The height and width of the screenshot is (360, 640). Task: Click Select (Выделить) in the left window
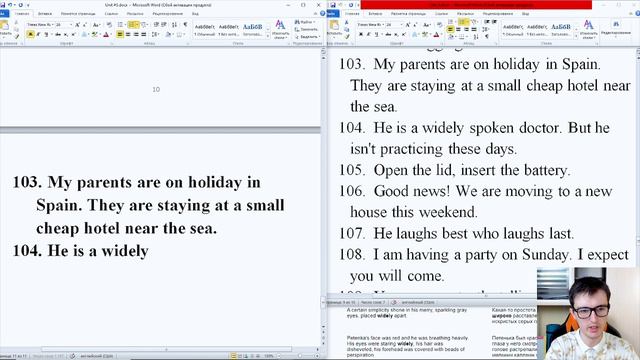[x=307, y=37]
